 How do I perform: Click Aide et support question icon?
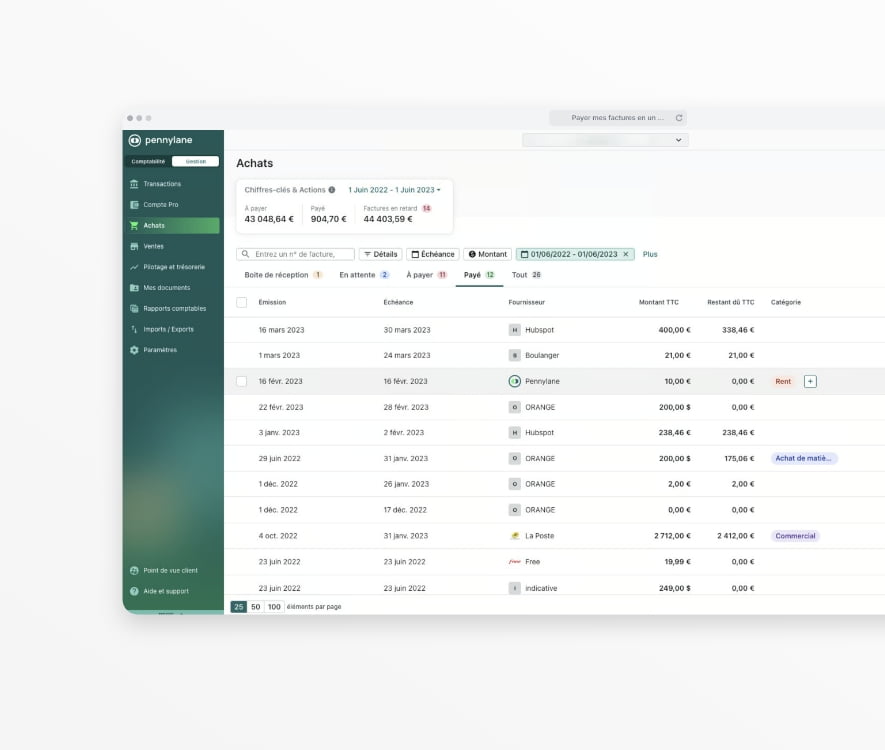(134, 591)
